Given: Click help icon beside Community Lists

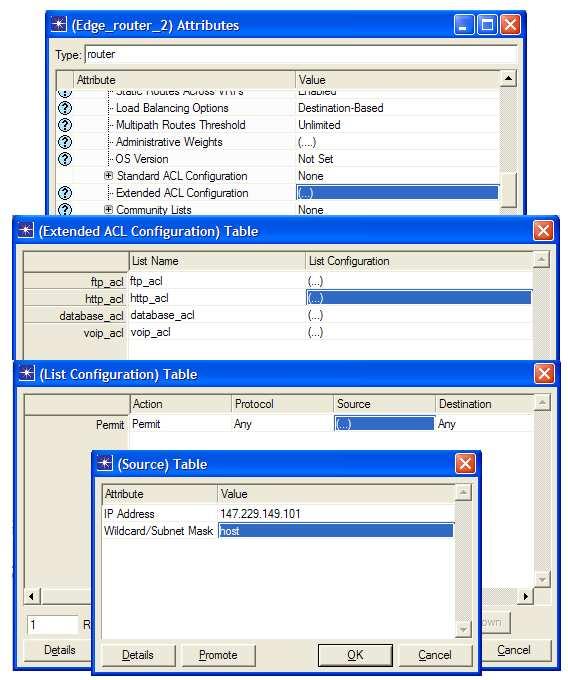Looking at the screenshot, I should (65, 210).
